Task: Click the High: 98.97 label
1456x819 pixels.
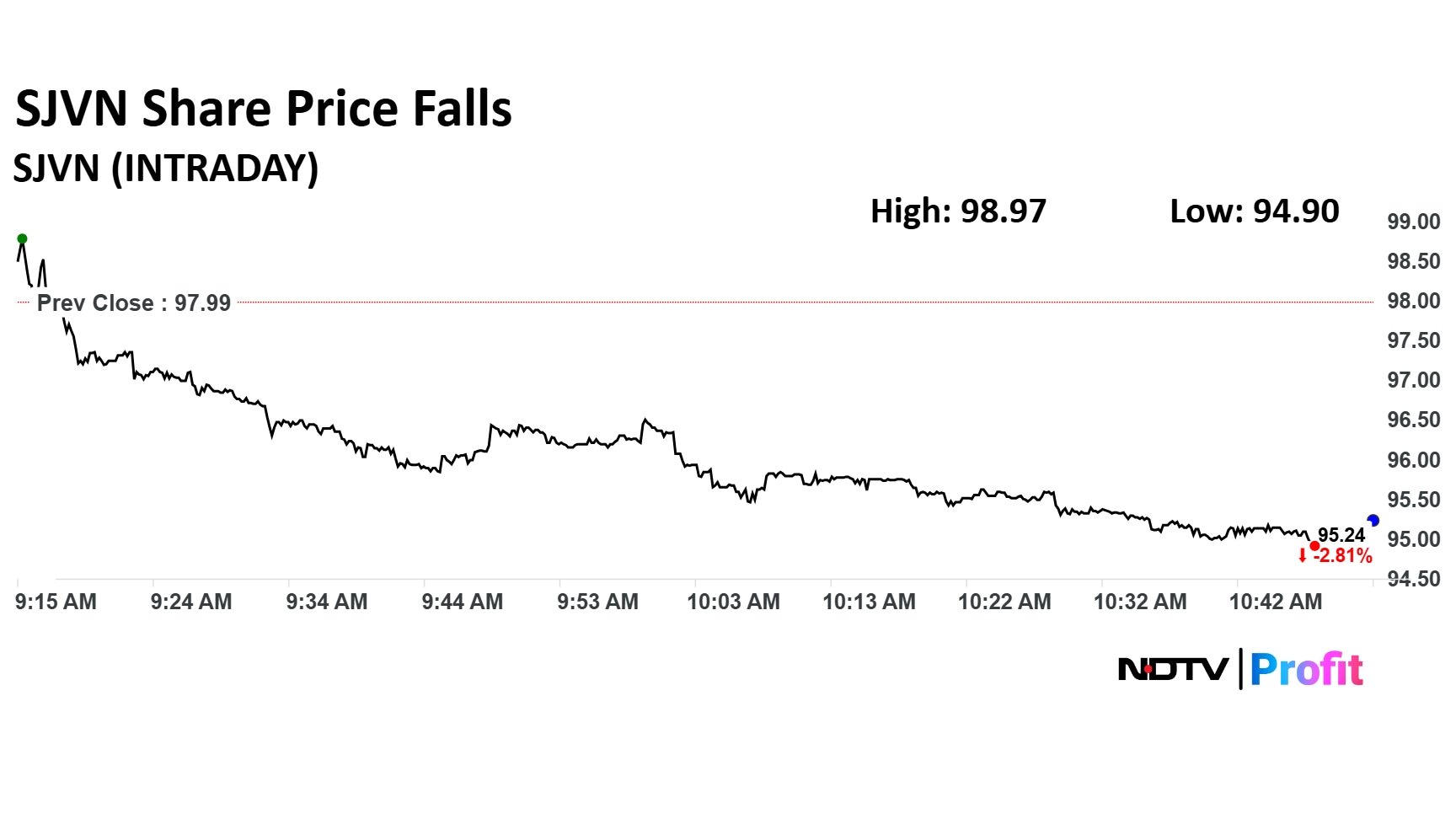Action: [x=958, y=211]
